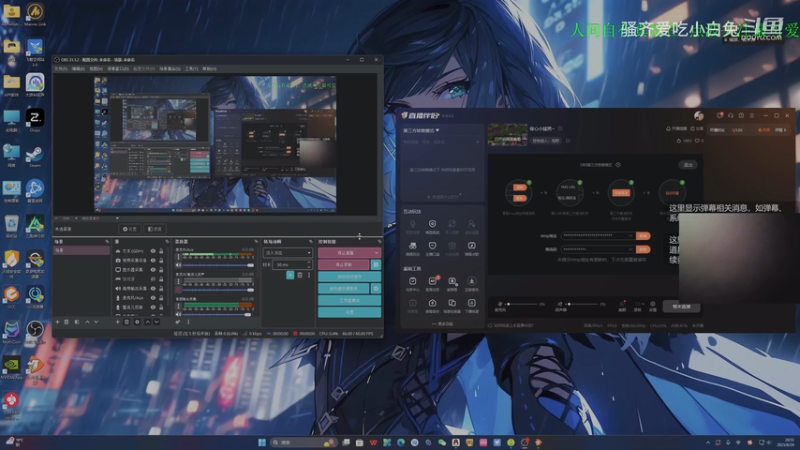Open advanced audio properties in mixer toolbar
Image resolution: width=800 pixels, height=450 pixels.
coord(178,322)
